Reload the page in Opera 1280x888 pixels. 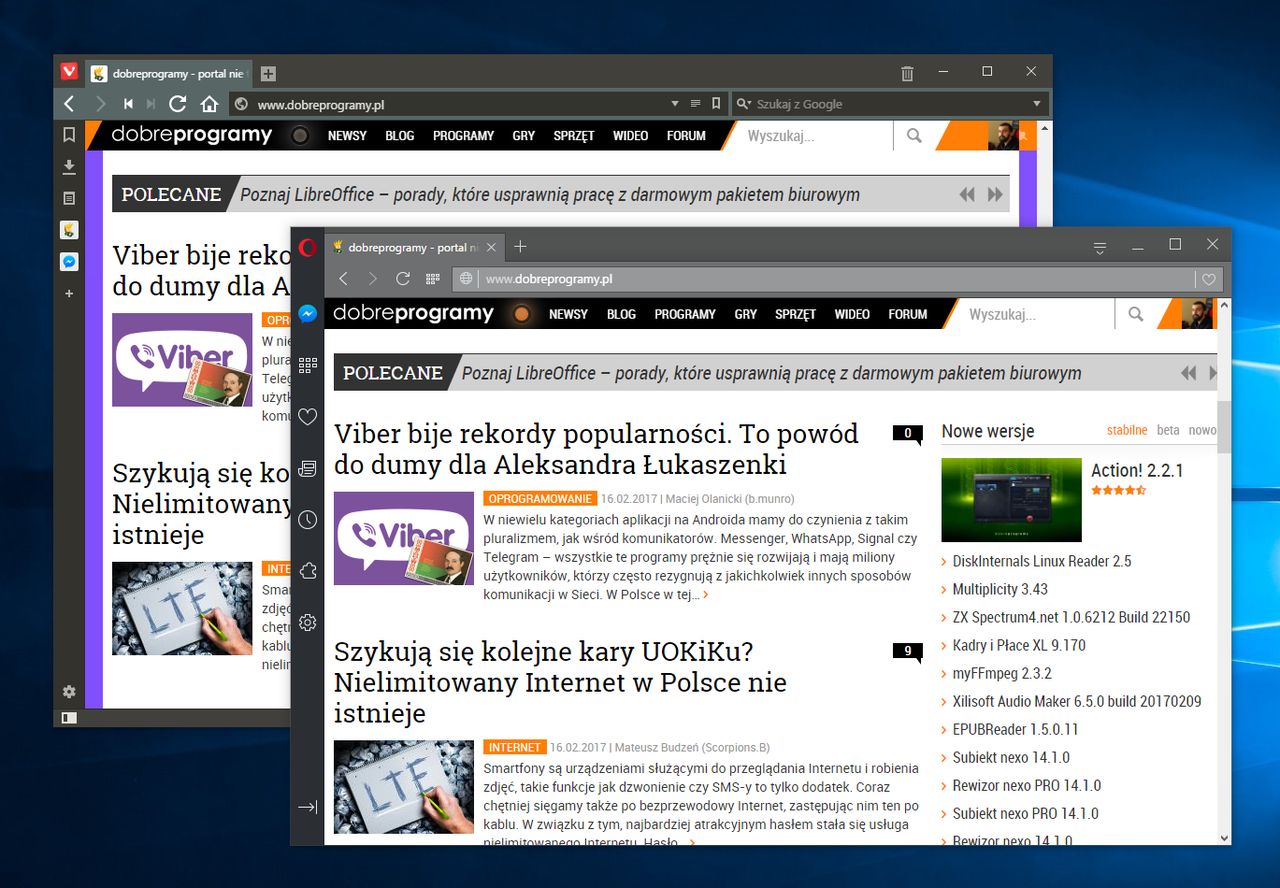tap(403, 279)
